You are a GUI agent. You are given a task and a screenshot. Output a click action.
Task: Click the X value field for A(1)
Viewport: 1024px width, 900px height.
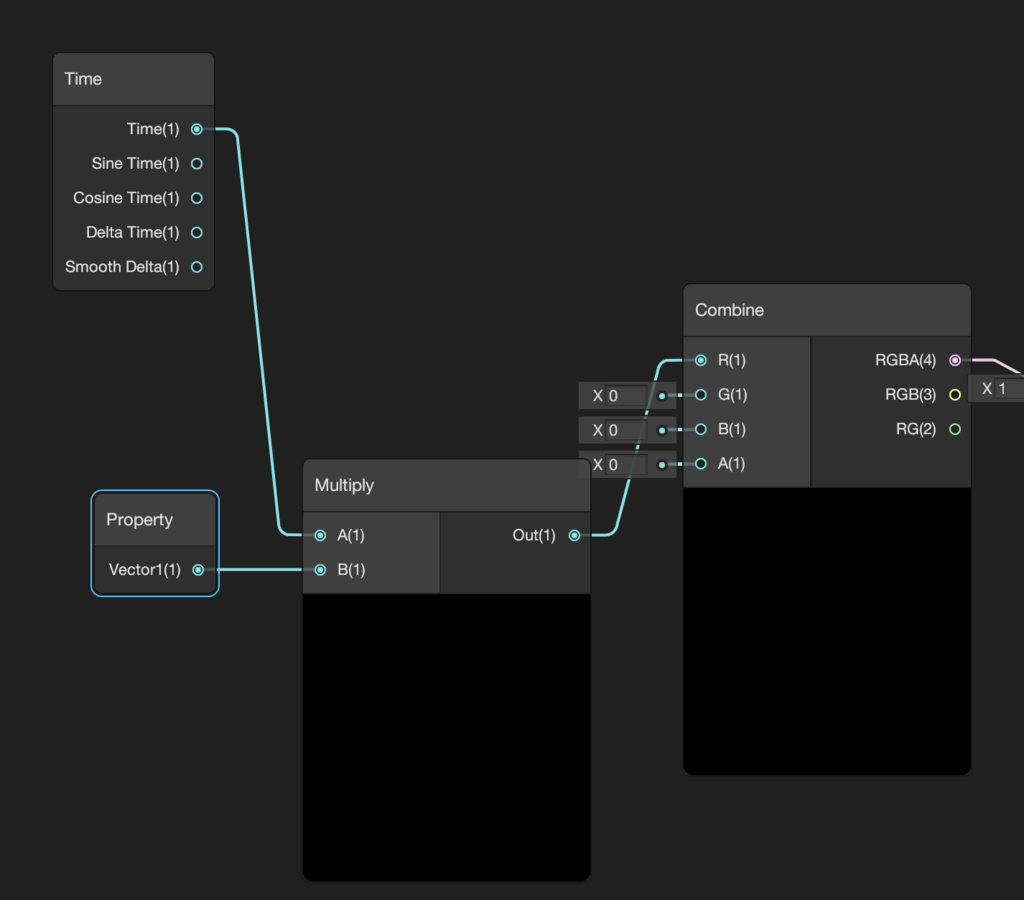[626, 465]
